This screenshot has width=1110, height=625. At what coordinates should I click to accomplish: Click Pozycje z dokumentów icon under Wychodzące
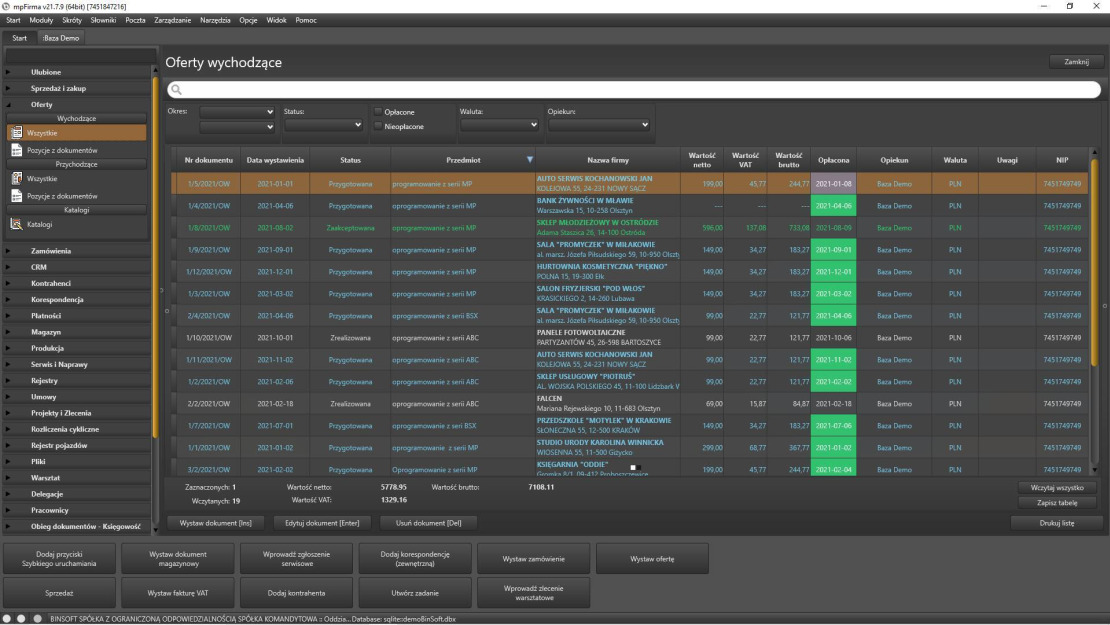pyautogui.click(x=16, y=150)
